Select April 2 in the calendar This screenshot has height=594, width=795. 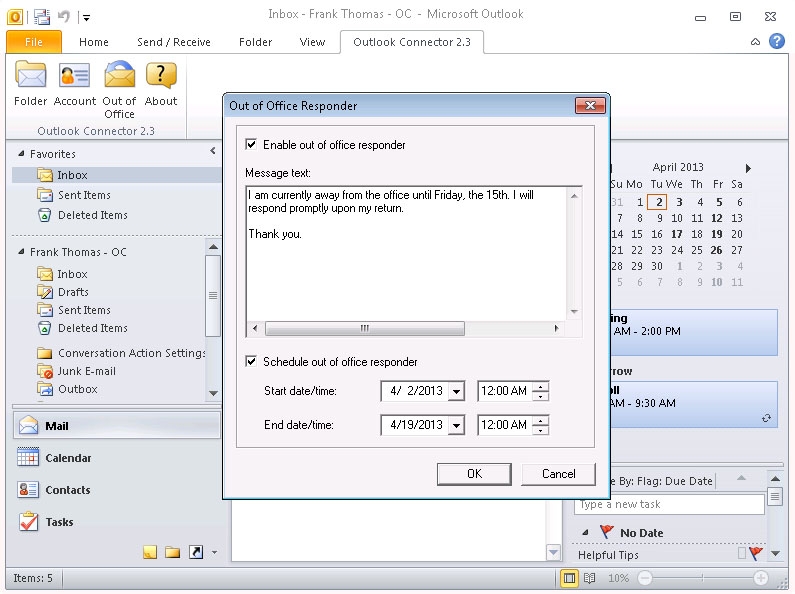pyautogui.click(x=659, y=202)
